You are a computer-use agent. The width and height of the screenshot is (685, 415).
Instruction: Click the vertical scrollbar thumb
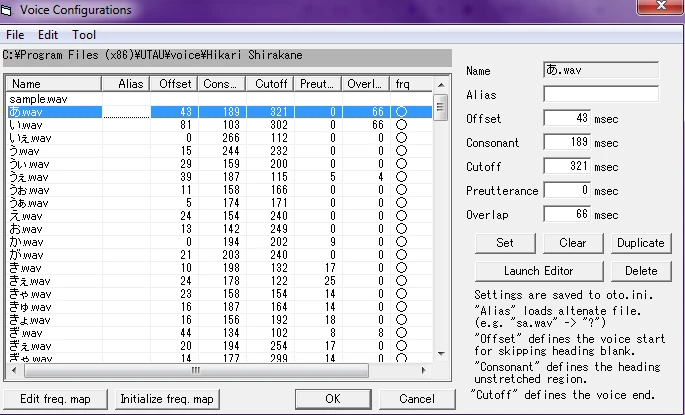tap(441, 107)
